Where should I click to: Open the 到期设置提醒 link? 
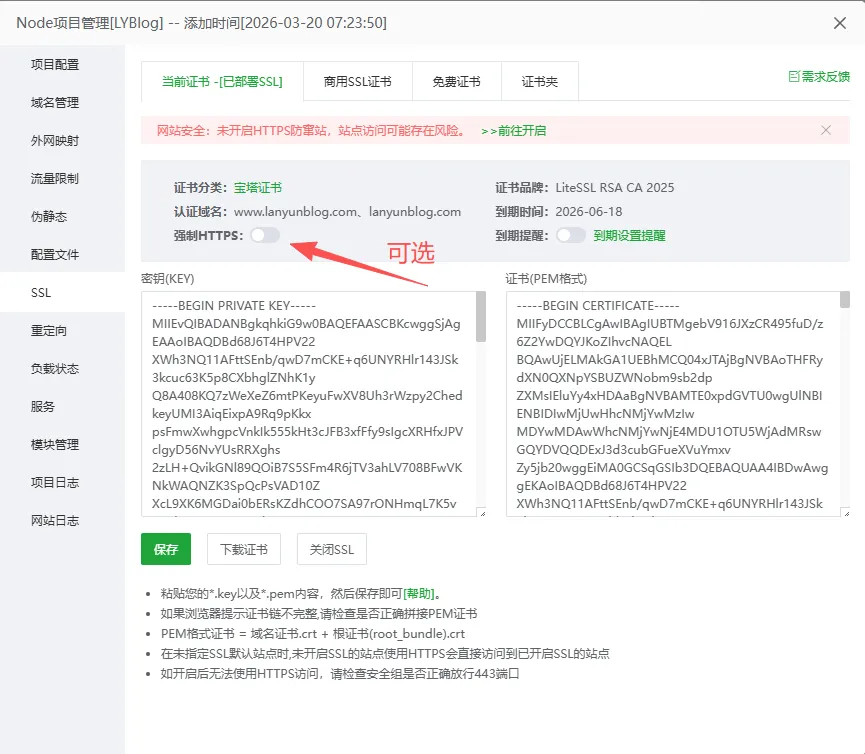[x=629, y=236]
